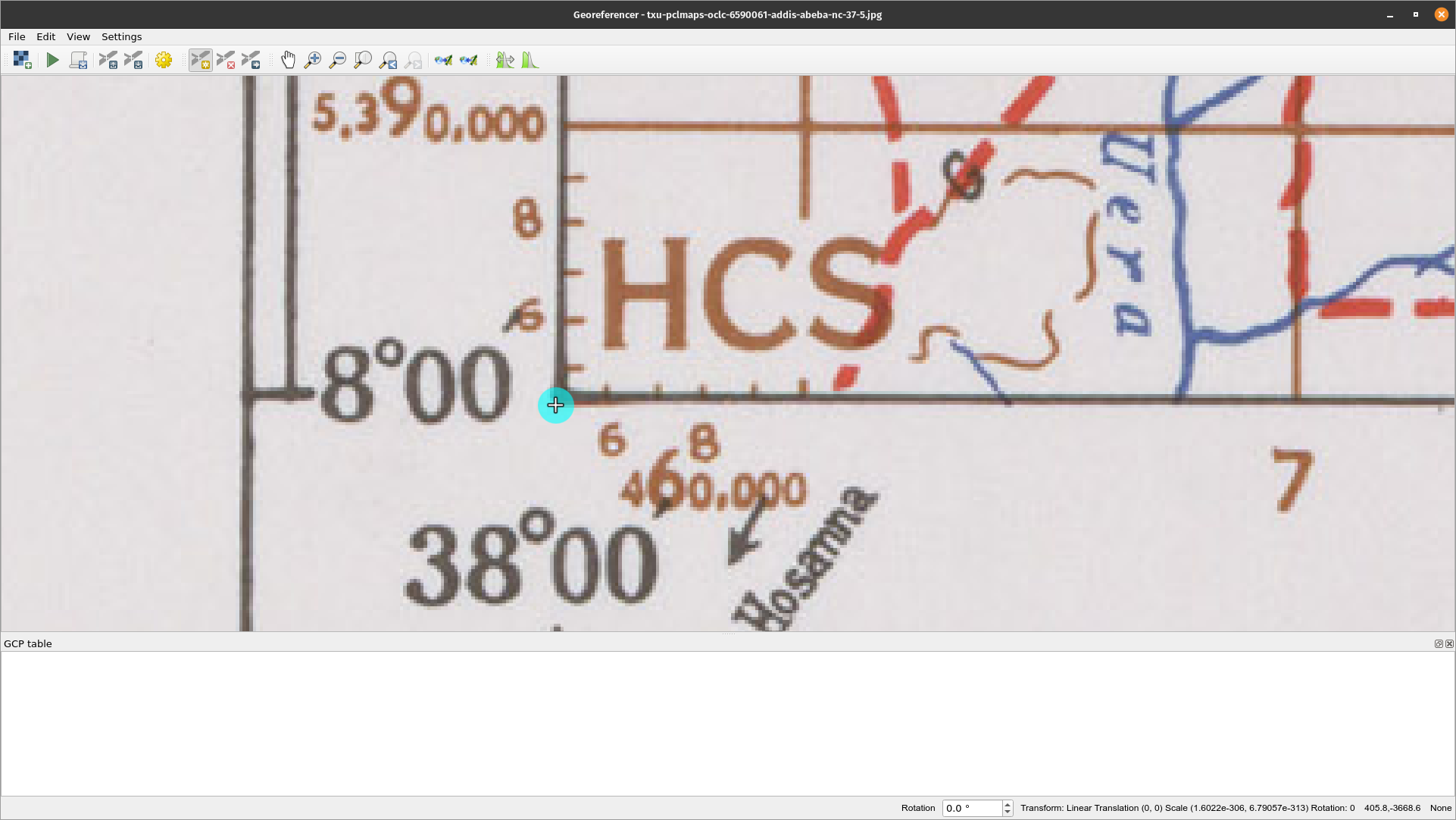Save GCP points as icon
Image resolution: width=1456 pixels, height=820 pixels.
[133, 60]
